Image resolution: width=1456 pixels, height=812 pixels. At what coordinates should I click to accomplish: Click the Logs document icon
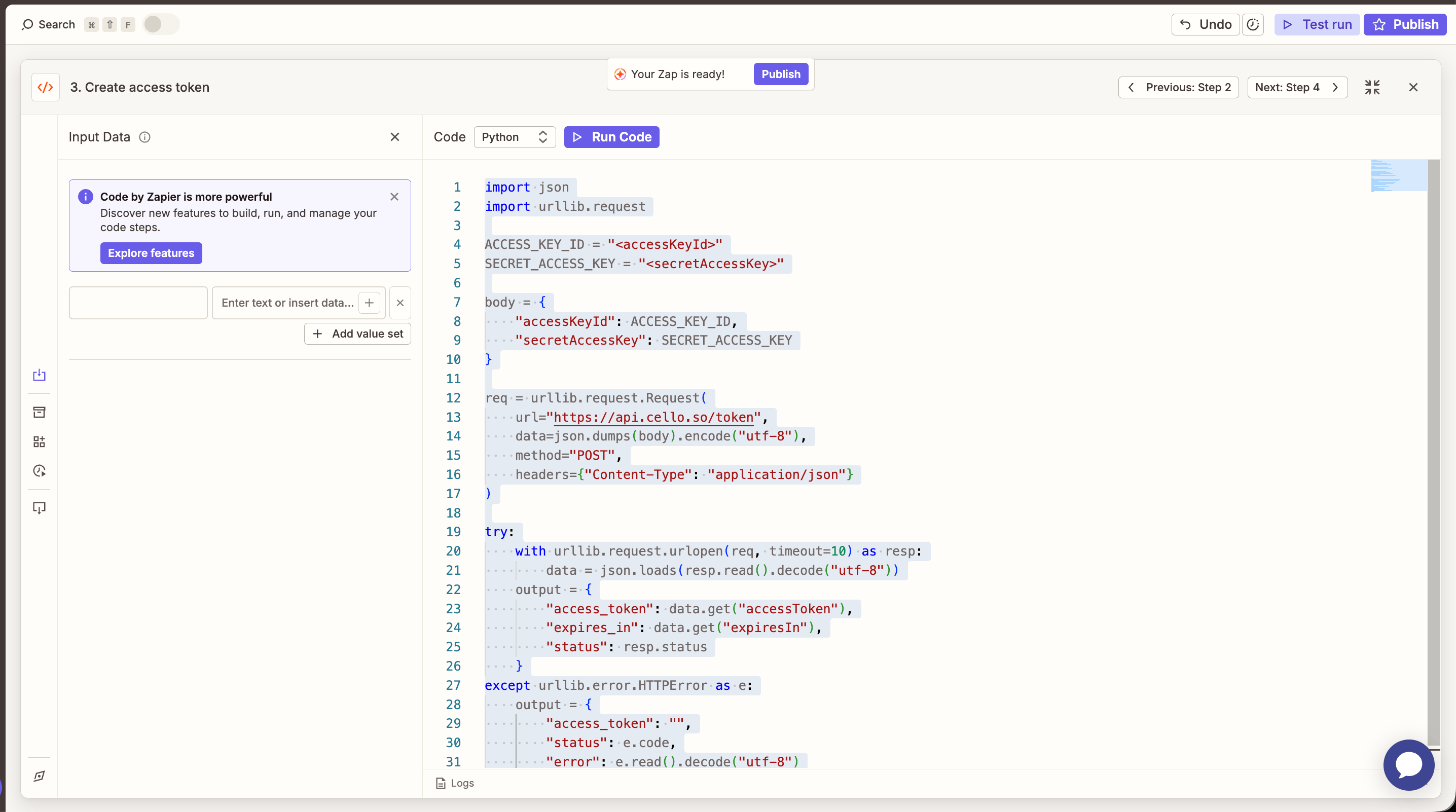(x=441, y=783)
